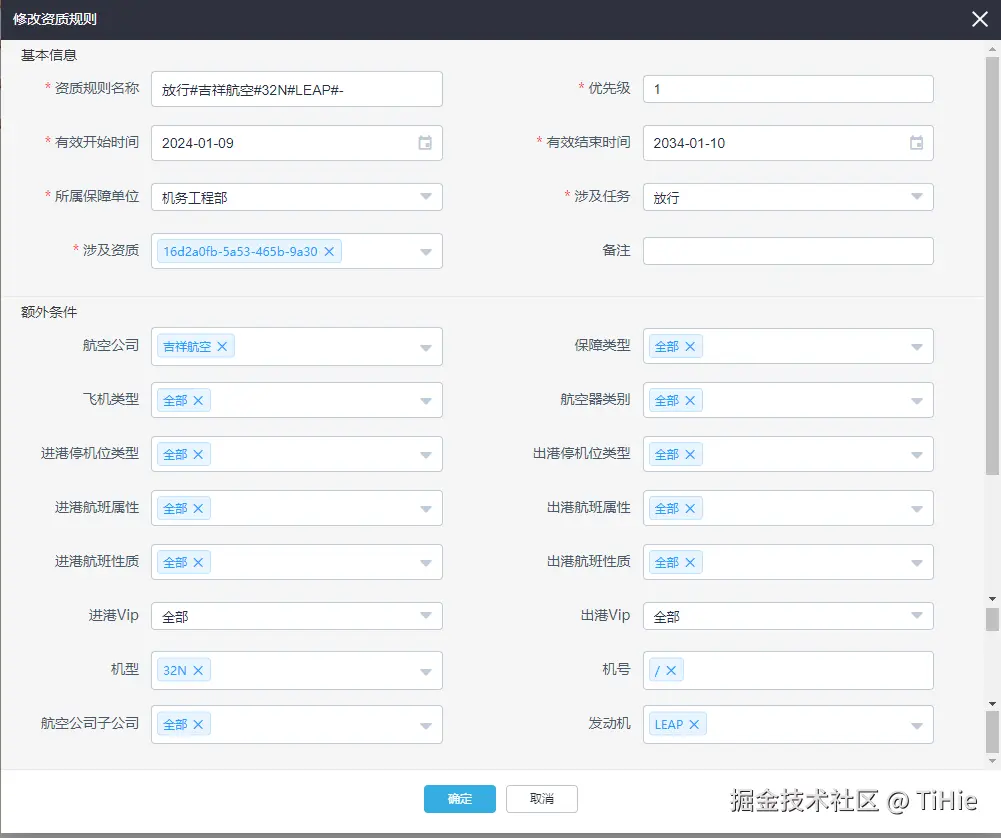This screenshot has width=1001, height=838.
Task: Remove 全部 tag in 进港停机位类型
Action: pyautogui.click(x=199, y=454)
